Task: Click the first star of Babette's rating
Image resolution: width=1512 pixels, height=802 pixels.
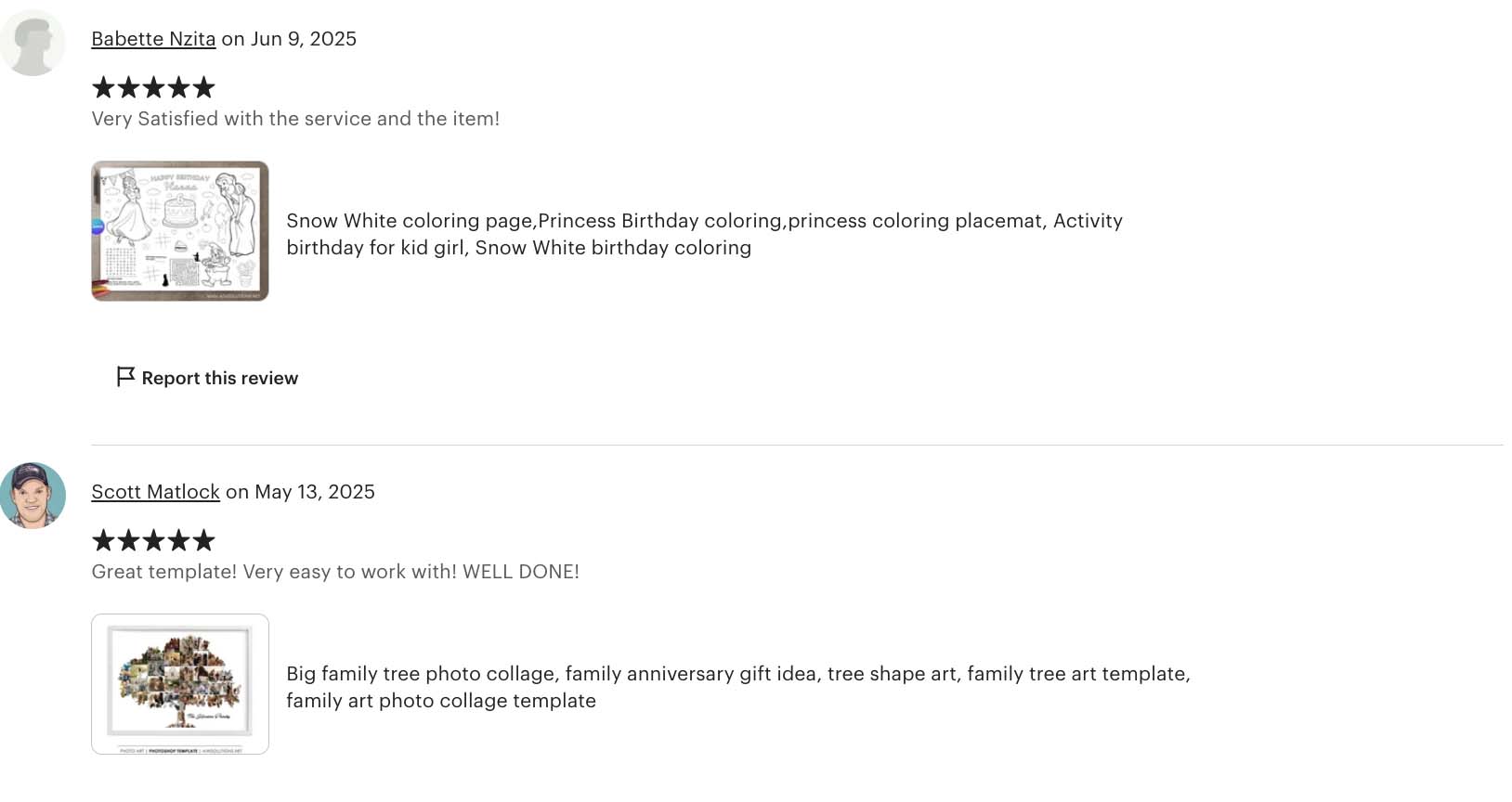Action: (x=103, y=88)
